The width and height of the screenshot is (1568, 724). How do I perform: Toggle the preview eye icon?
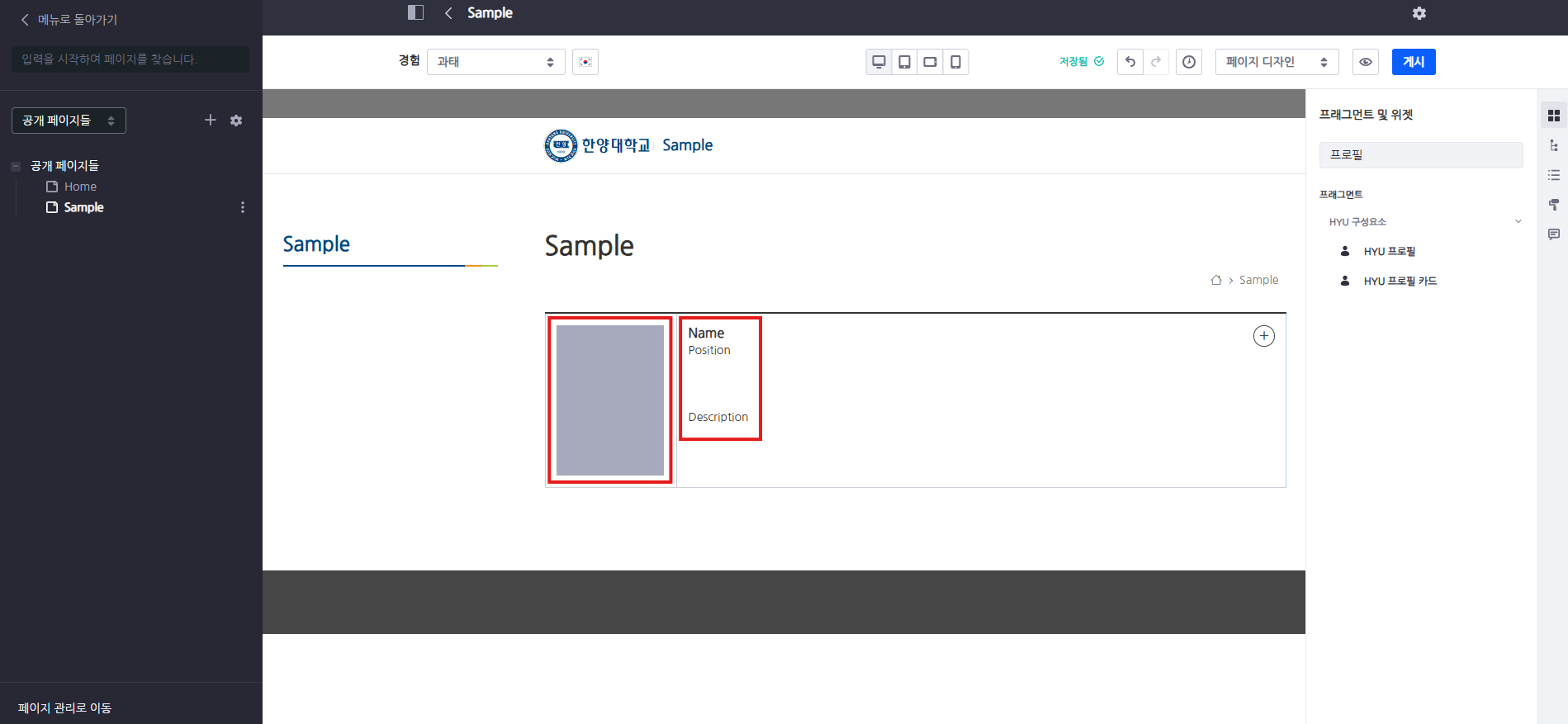(1366, 62)
